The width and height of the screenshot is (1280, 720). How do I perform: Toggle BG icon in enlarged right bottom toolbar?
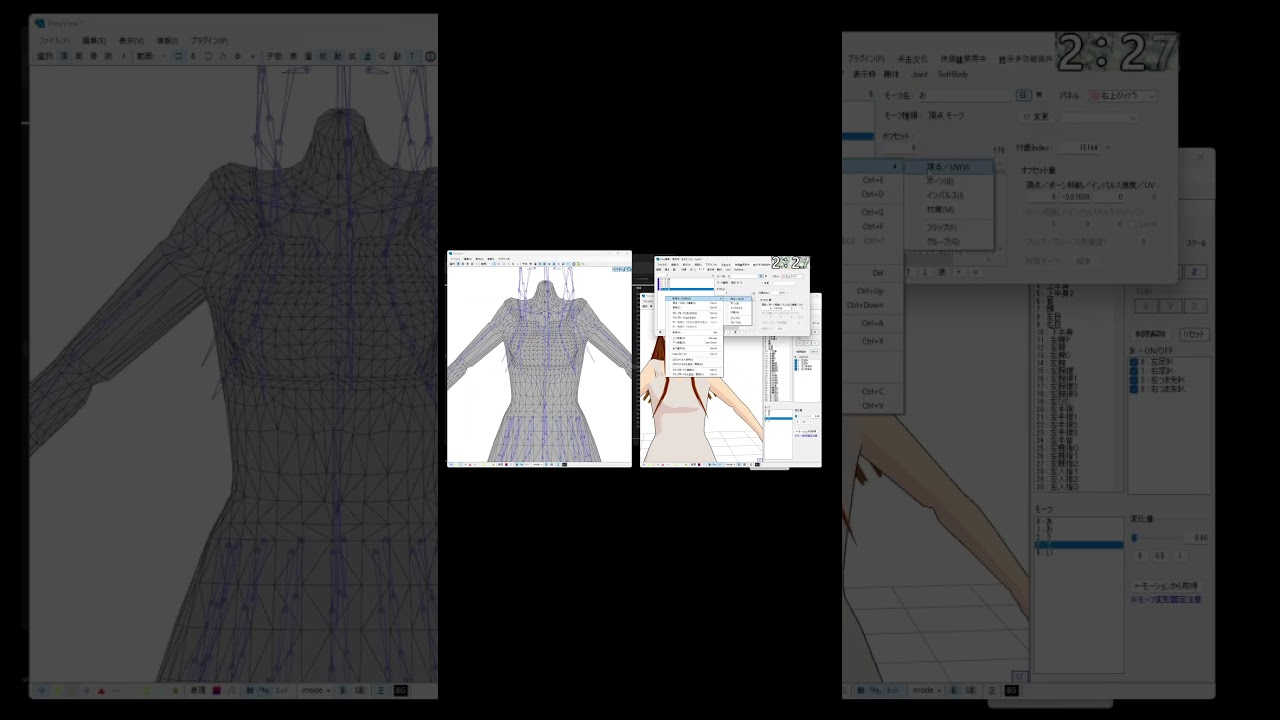[1011, 690]
